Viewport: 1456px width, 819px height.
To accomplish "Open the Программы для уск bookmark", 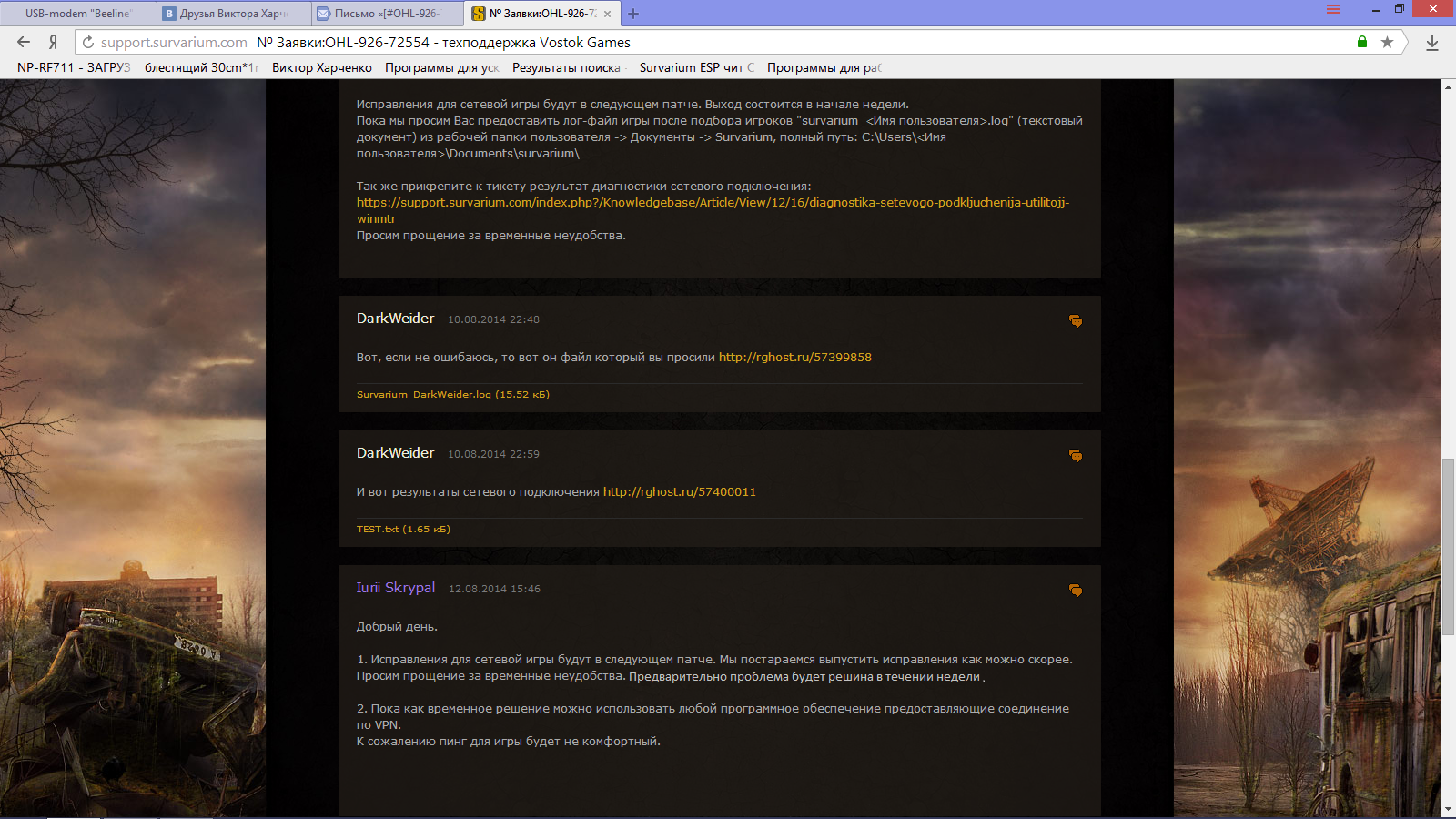I will pos(442,67).
